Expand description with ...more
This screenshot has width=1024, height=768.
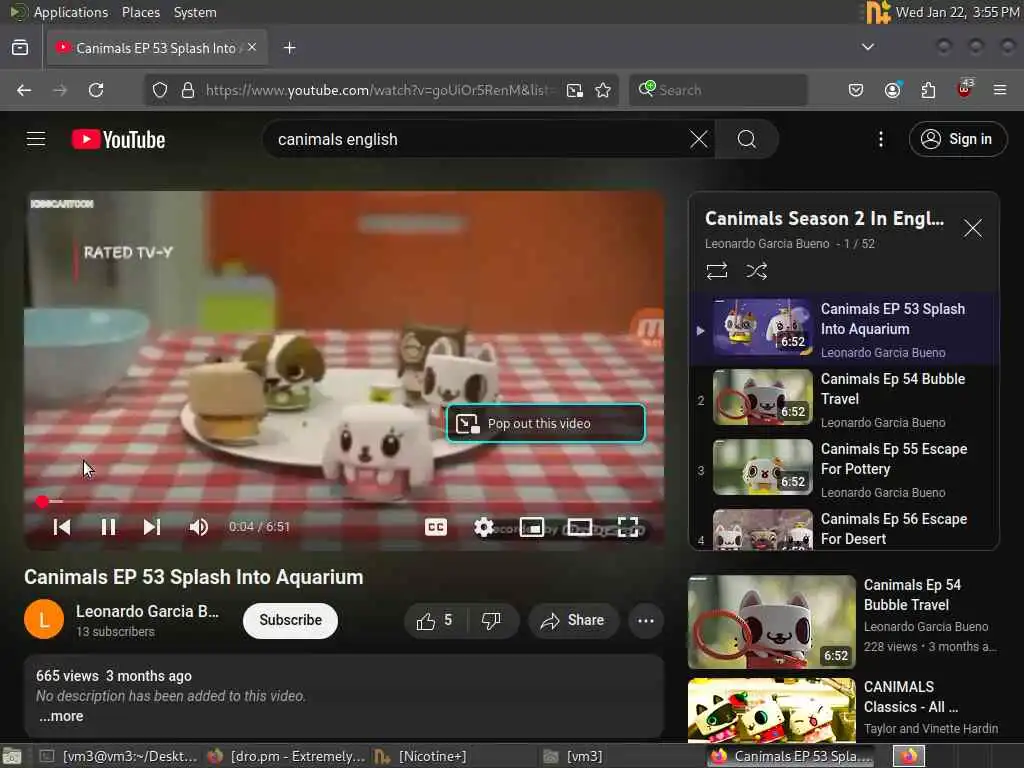click(x=61, y=716)
